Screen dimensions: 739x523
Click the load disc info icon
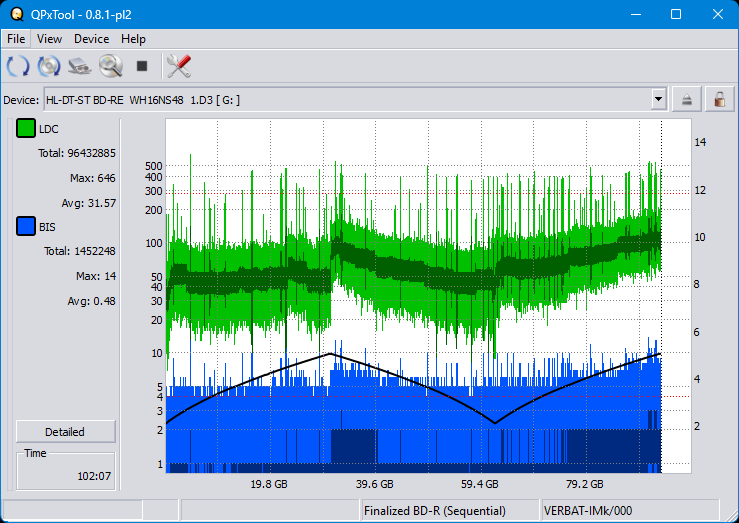tap(49, 67)
